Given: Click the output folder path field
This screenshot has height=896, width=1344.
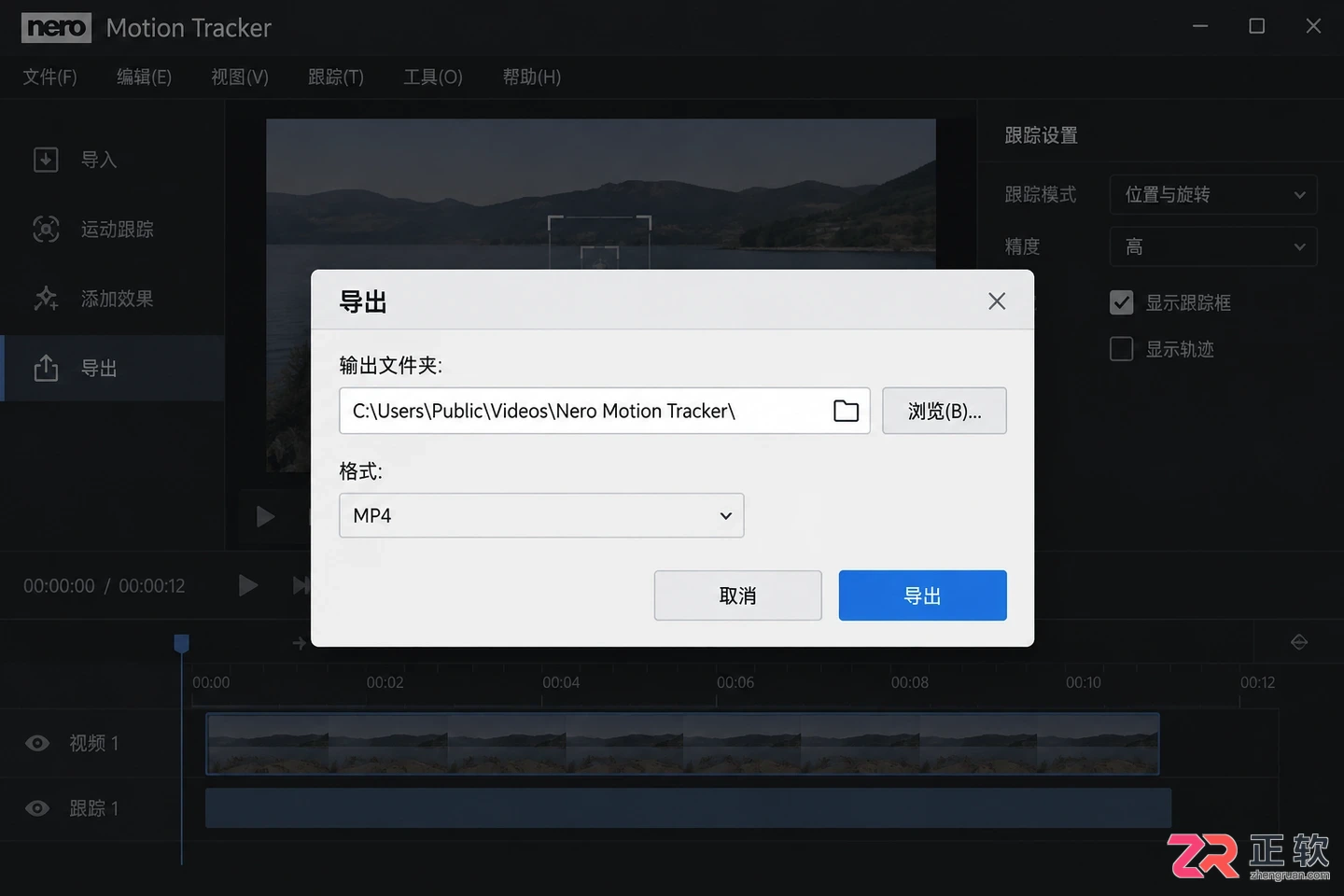Looking at the screenshot, I should pyautogui.click(x=605, y=411).
